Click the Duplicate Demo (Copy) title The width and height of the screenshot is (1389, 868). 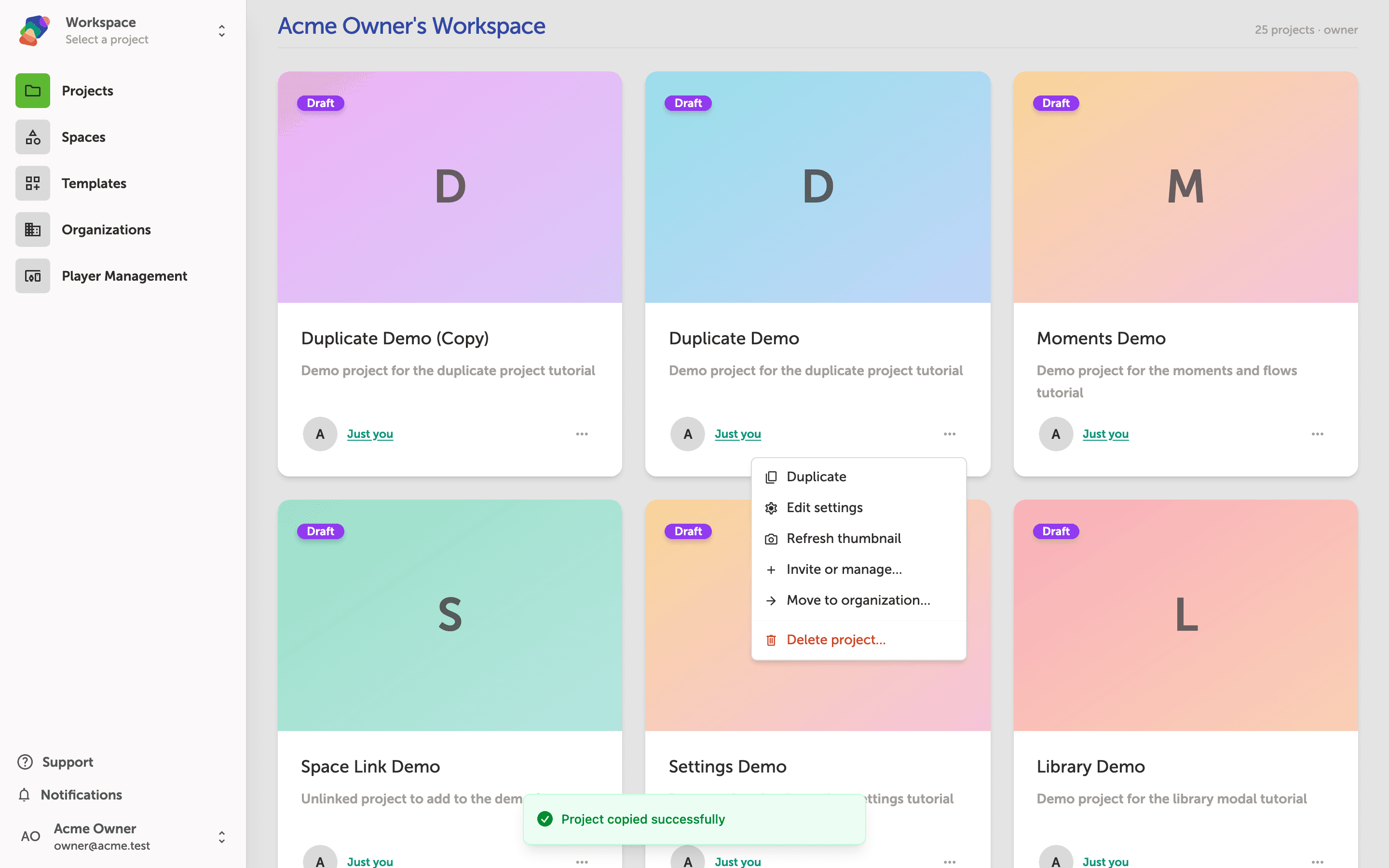[x=395, y=338]
